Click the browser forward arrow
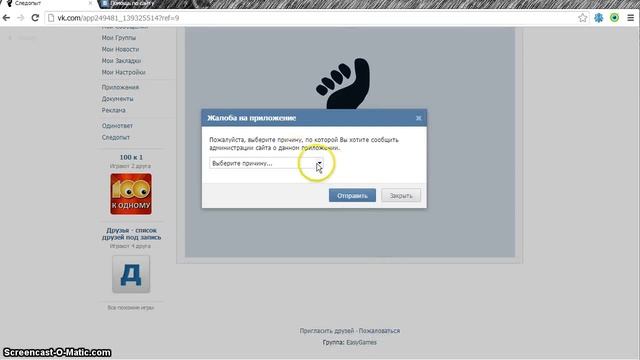 pyautogui.click(x=20, y=18)
